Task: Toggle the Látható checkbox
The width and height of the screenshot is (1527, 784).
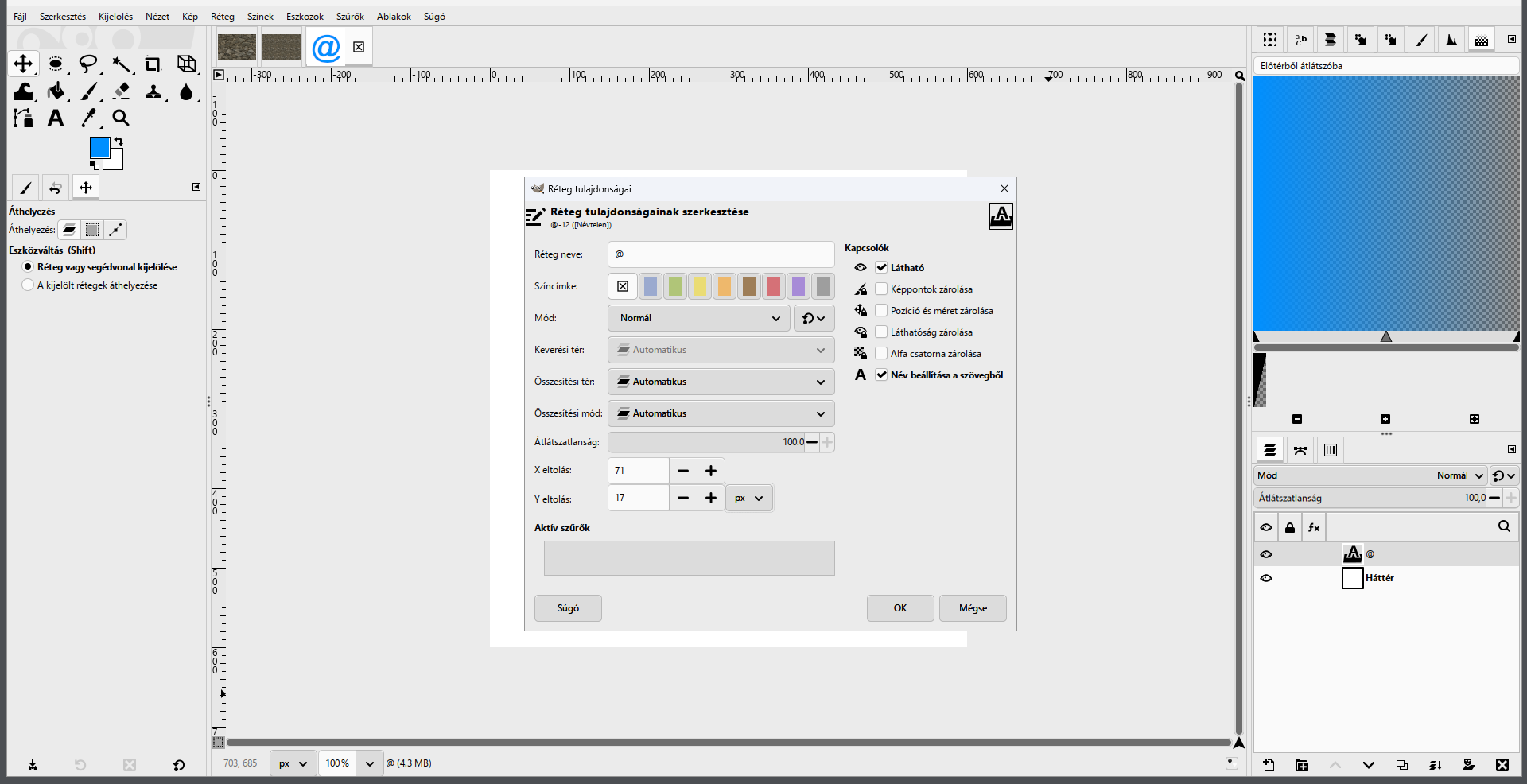Action: [x=881, y=268]
